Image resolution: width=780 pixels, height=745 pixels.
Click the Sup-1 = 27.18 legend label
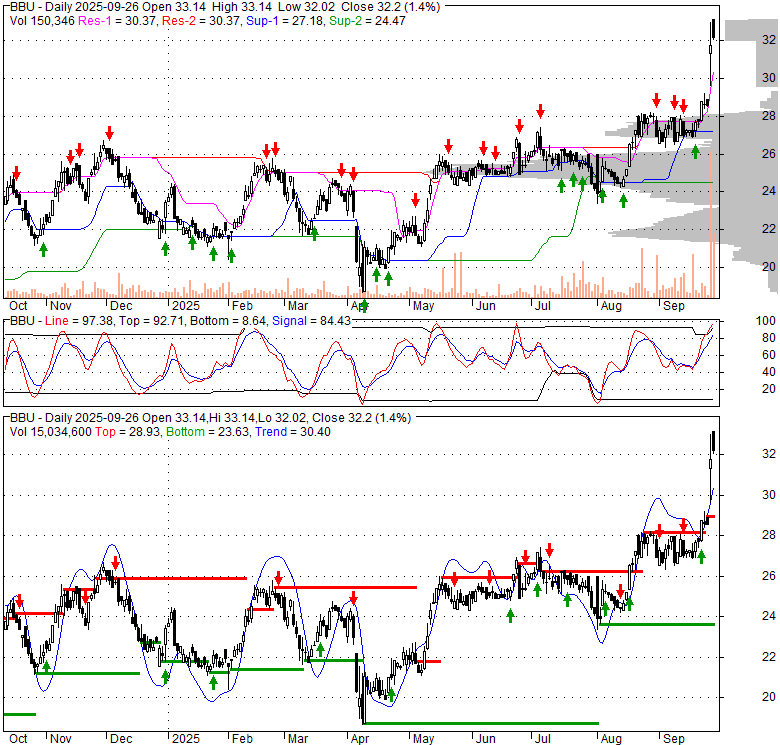tap(285, 21)
